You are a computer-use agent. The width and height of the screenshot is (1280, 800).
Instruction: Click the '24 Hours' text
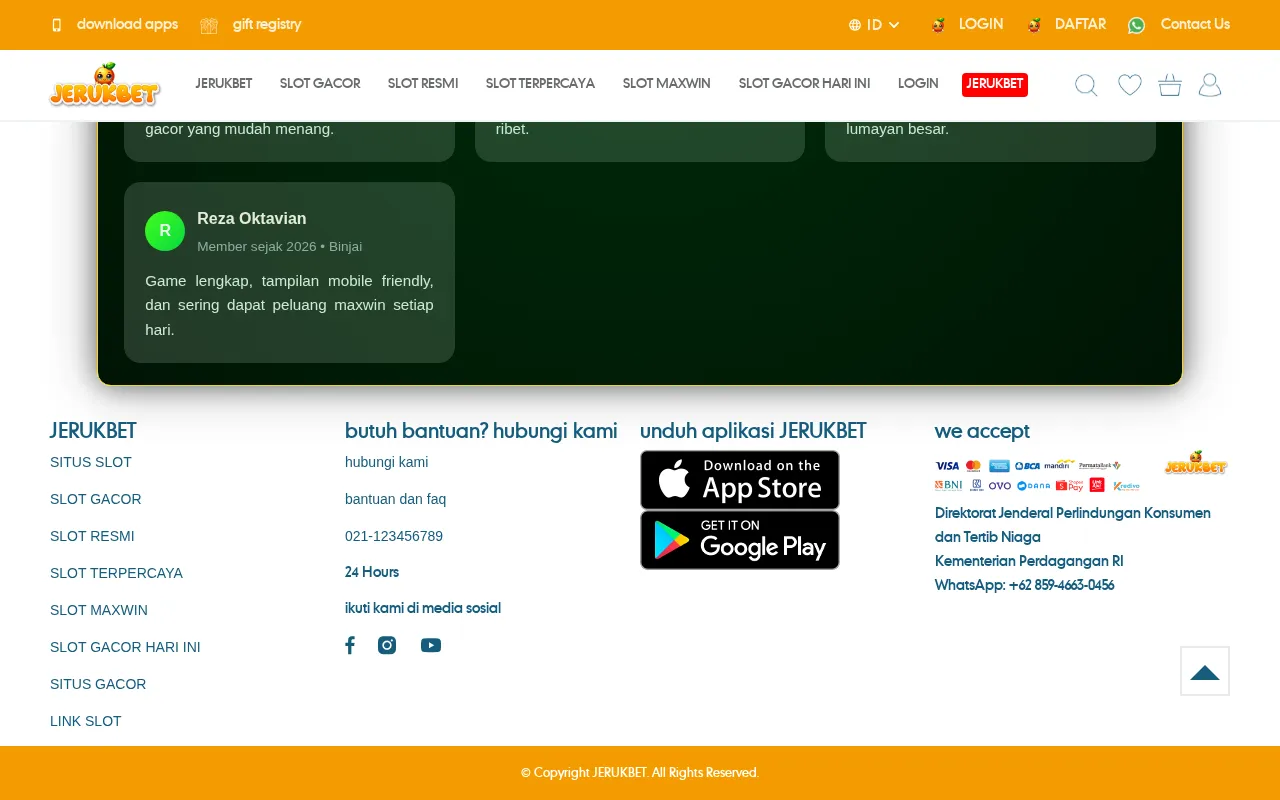coord(372,572)
